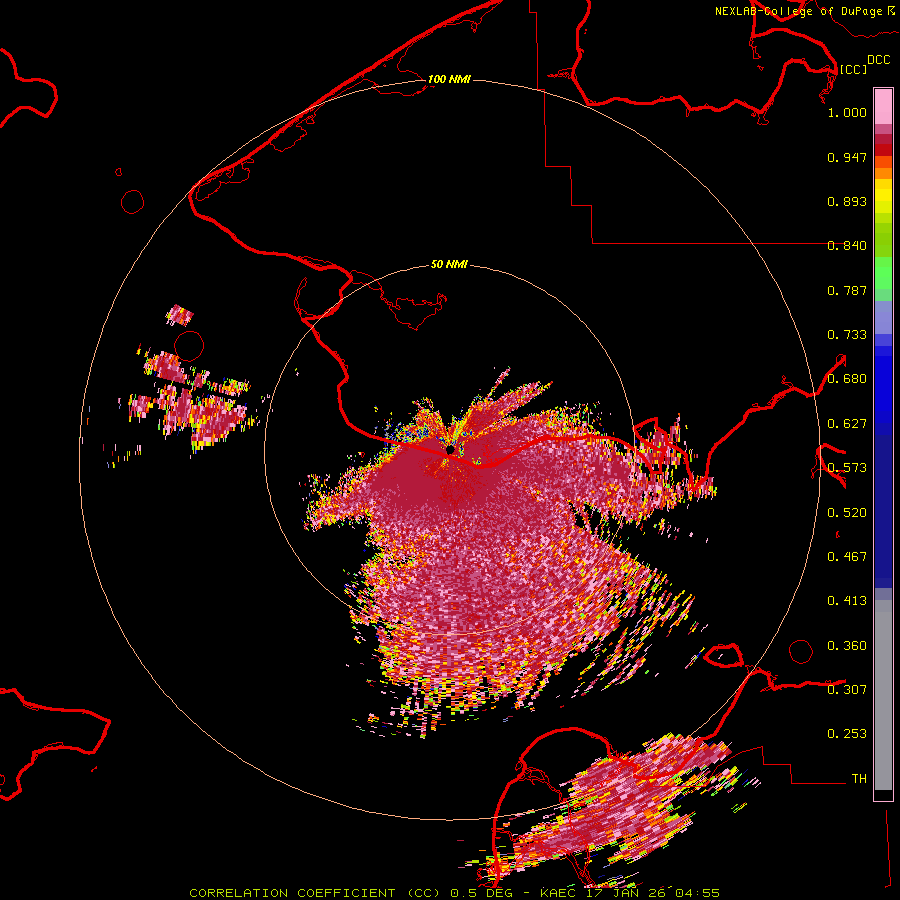900x900 pixels.
Task: Click the 0.680 legend value
Action: tap(847, 379)
